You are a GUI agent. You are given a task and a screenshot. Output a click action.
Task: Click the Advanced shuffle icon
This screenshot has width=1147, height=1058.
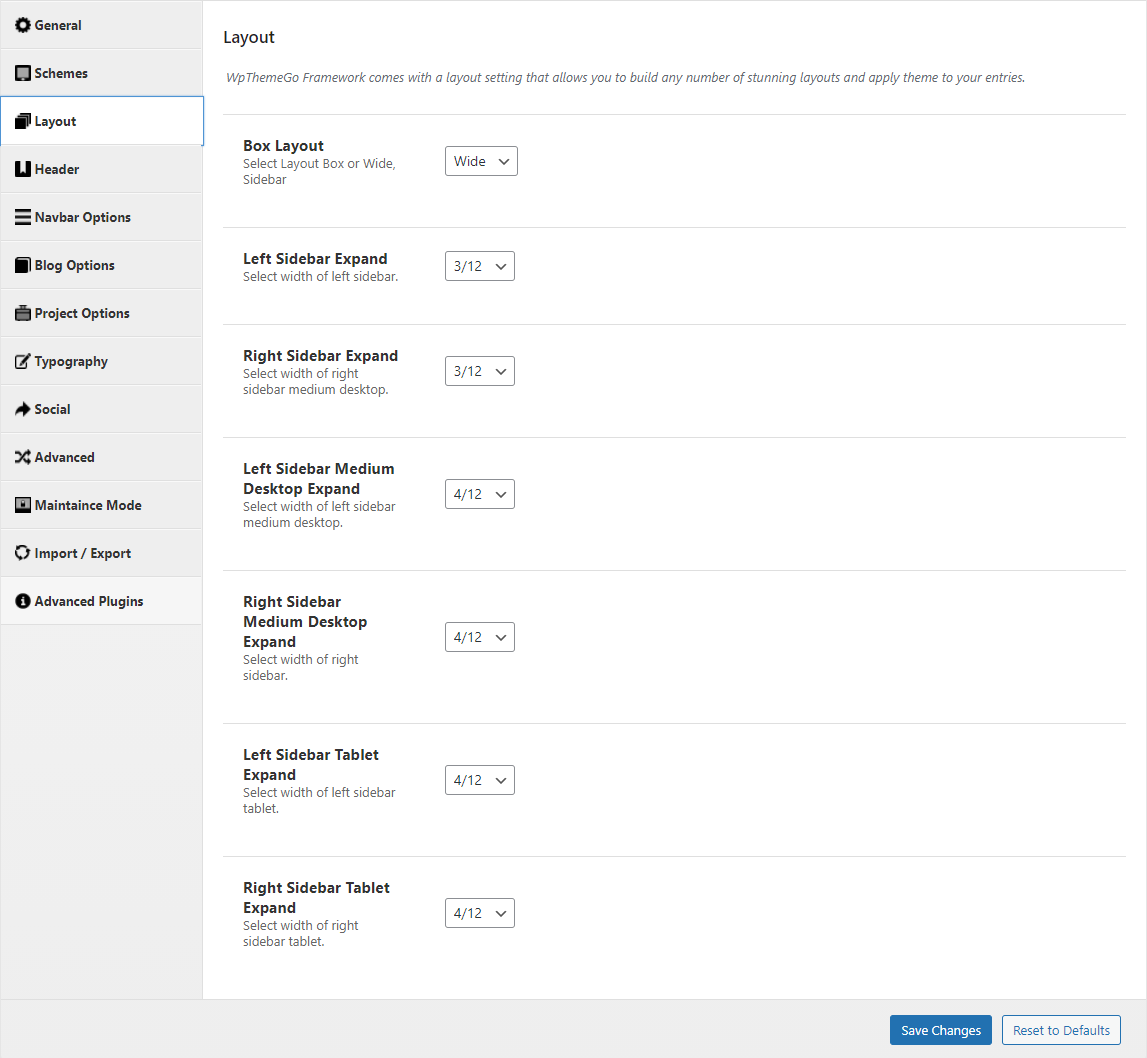click(23, 457)
